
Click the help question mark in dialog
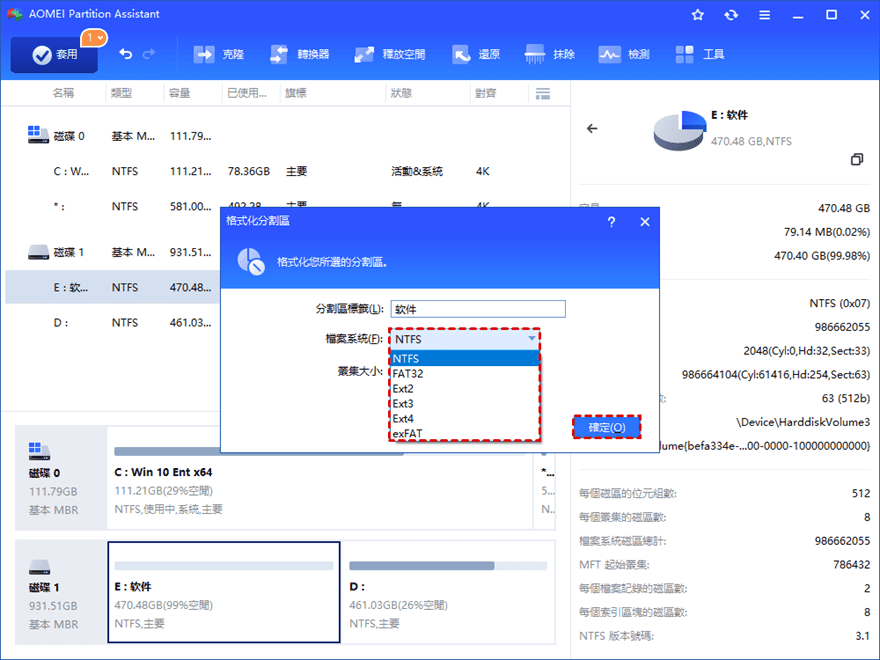coord(611,222)
